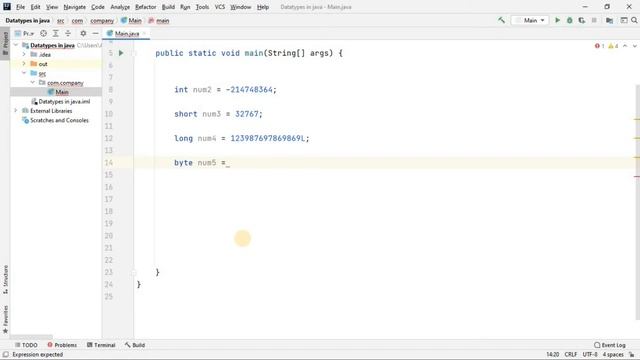
Task: Click the error count indicator in the editor
Action: coord(600,46)
